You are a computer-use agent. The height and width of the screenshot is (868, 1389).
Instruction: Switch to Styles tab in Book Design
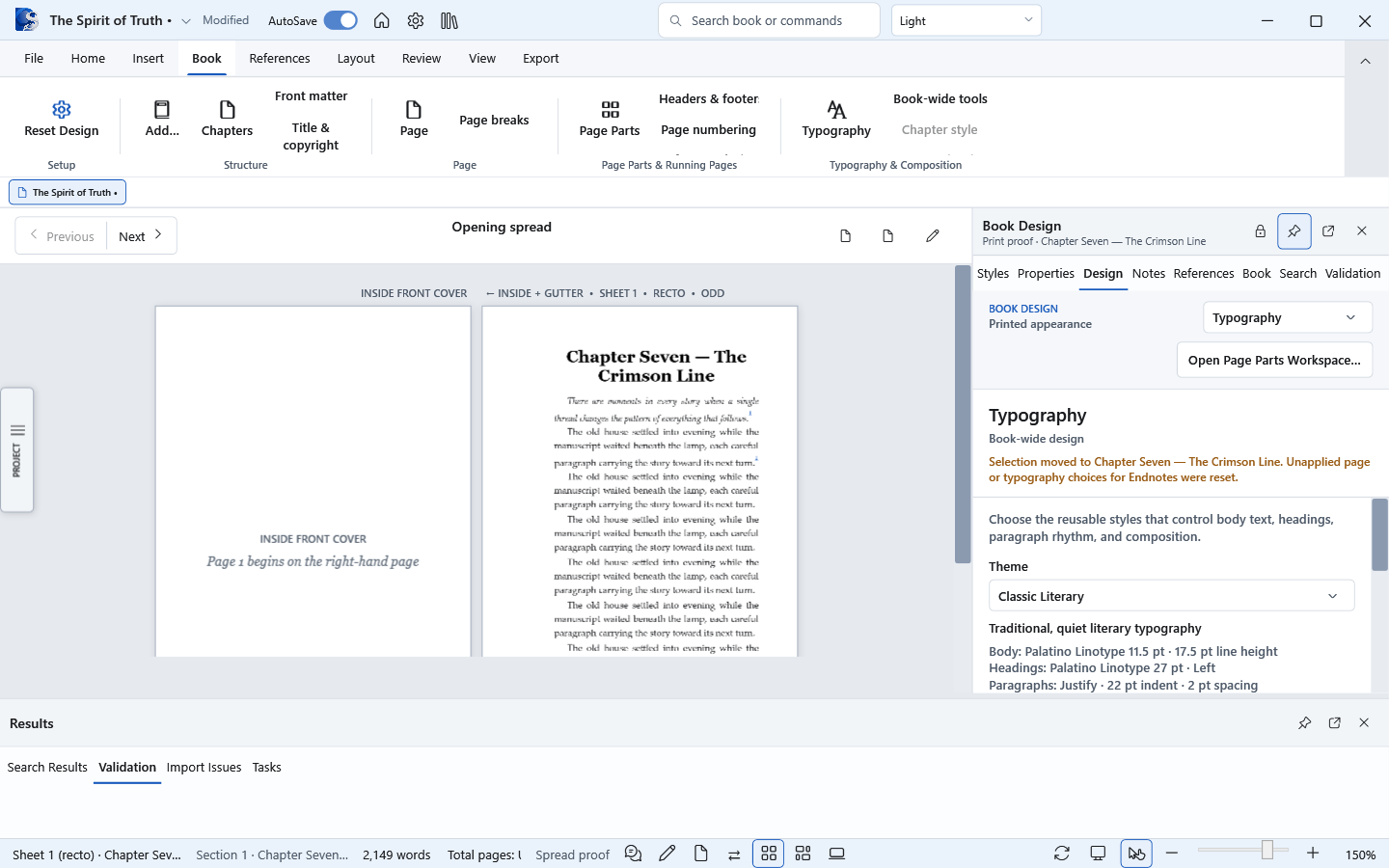(x=993, y=273)
